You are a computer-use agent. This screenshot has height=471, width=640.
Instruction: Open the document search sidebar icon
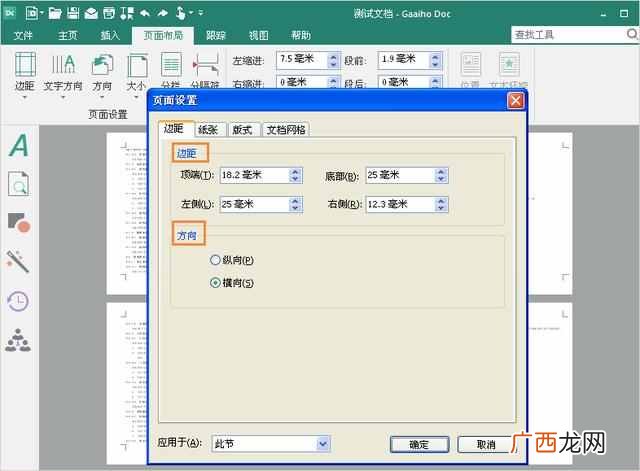(19, 183)
